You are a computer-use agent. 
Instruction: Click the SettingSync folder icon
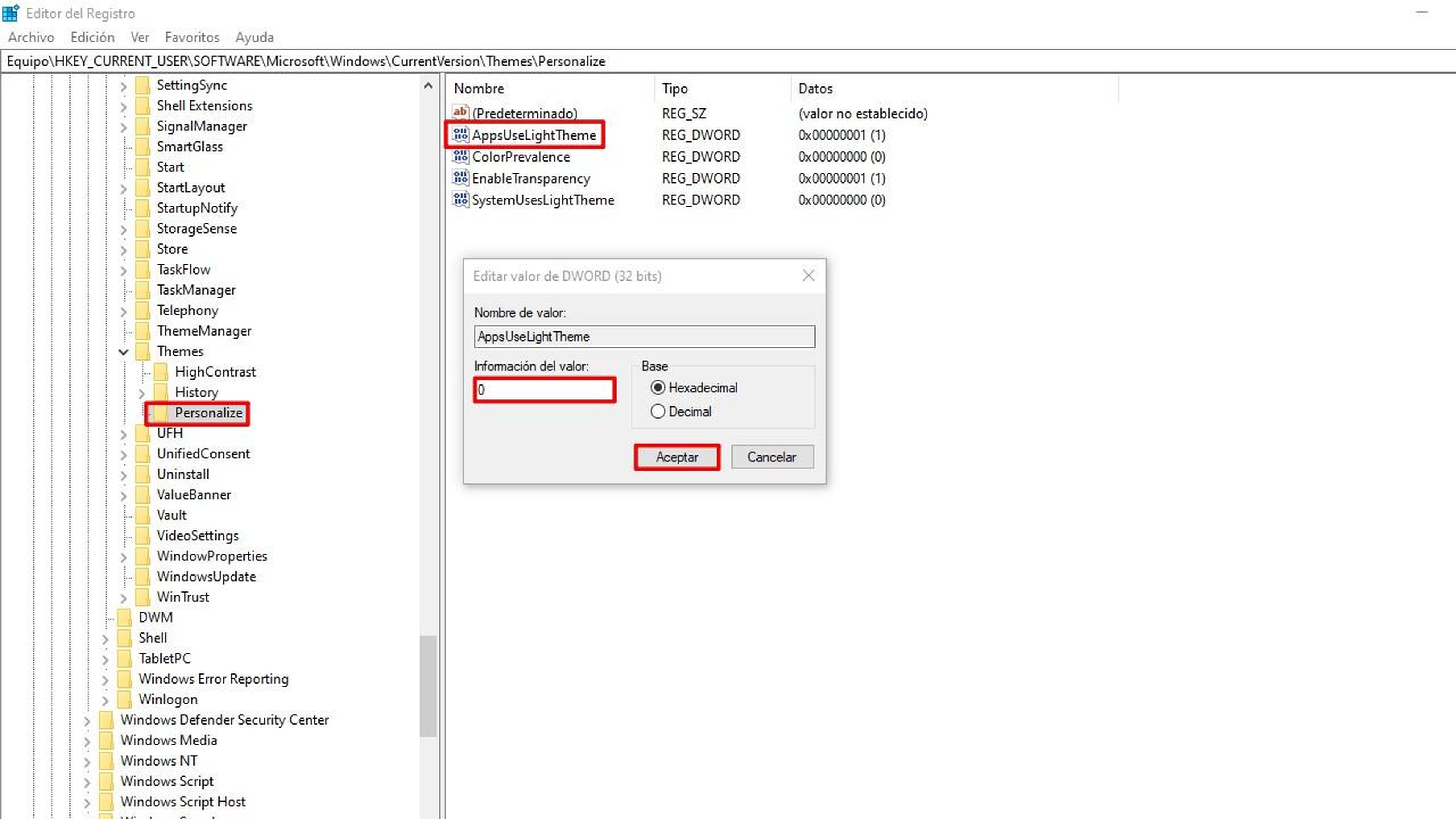tap(143, 85)
